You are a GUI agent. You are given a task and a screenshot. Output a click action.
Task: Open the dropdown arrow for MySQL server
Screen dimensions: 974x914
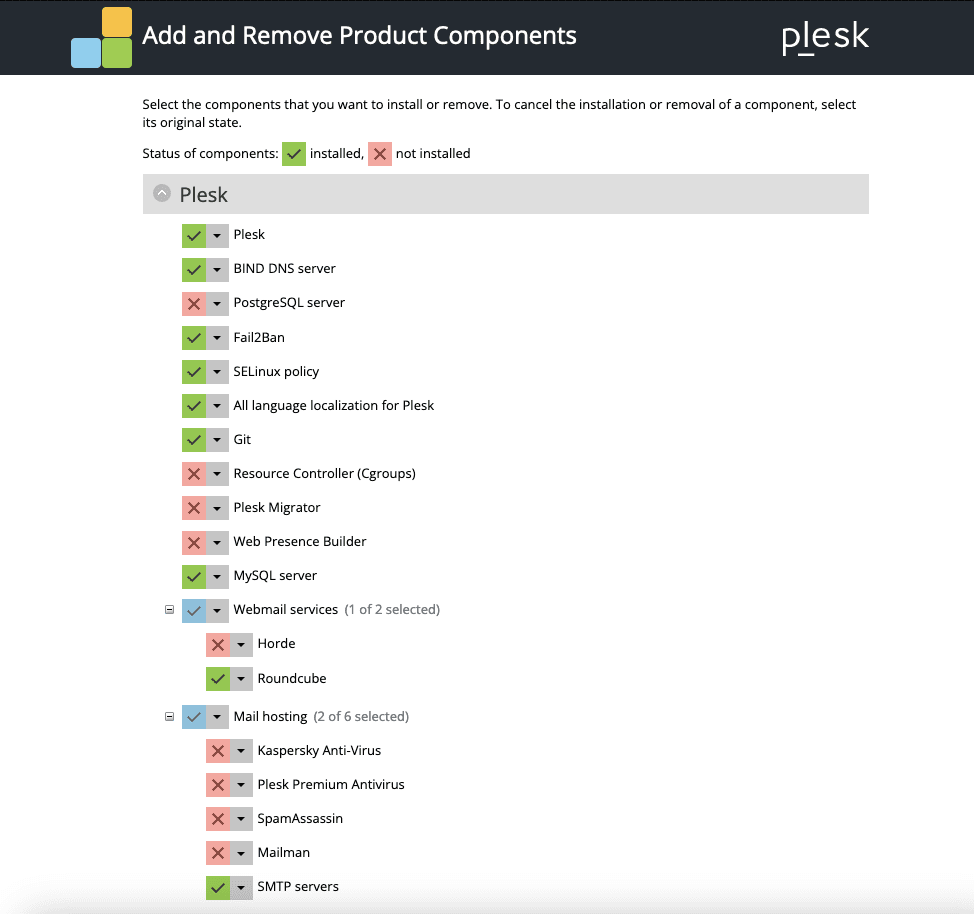click(218, 576)
